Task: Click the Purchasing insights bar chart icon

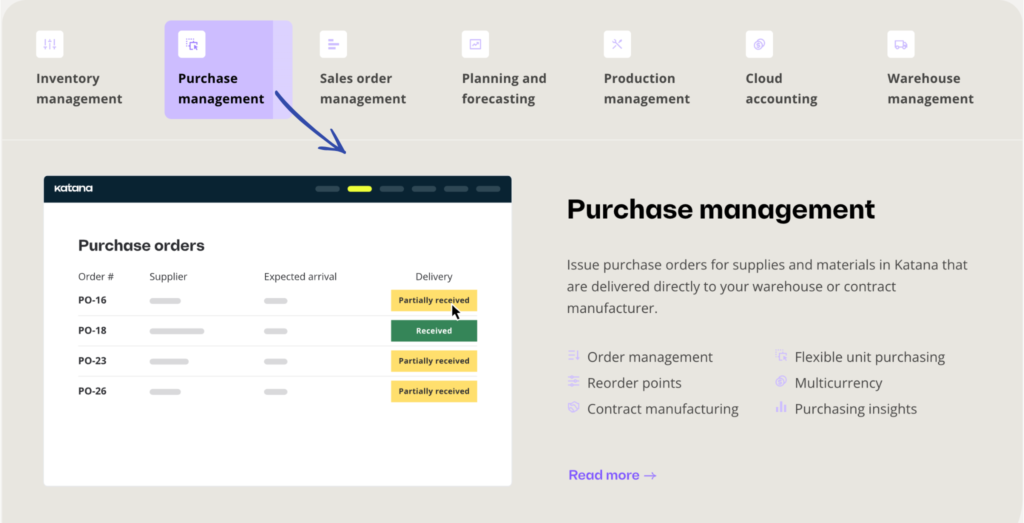Action: click(x=781, y=407)
